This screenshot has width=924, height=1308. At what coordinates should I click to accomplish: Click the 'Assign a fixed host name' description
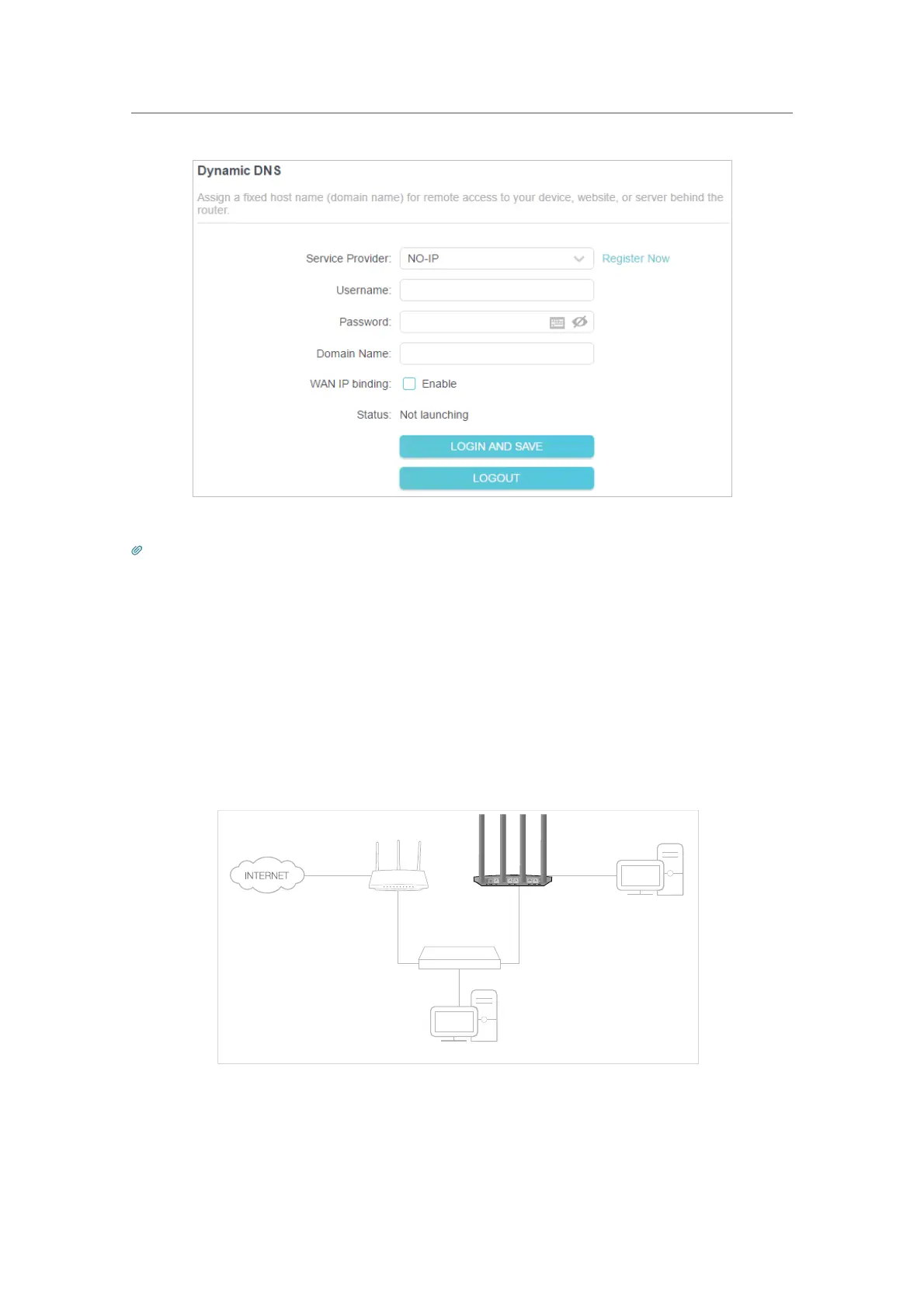(x=460, y=204)
